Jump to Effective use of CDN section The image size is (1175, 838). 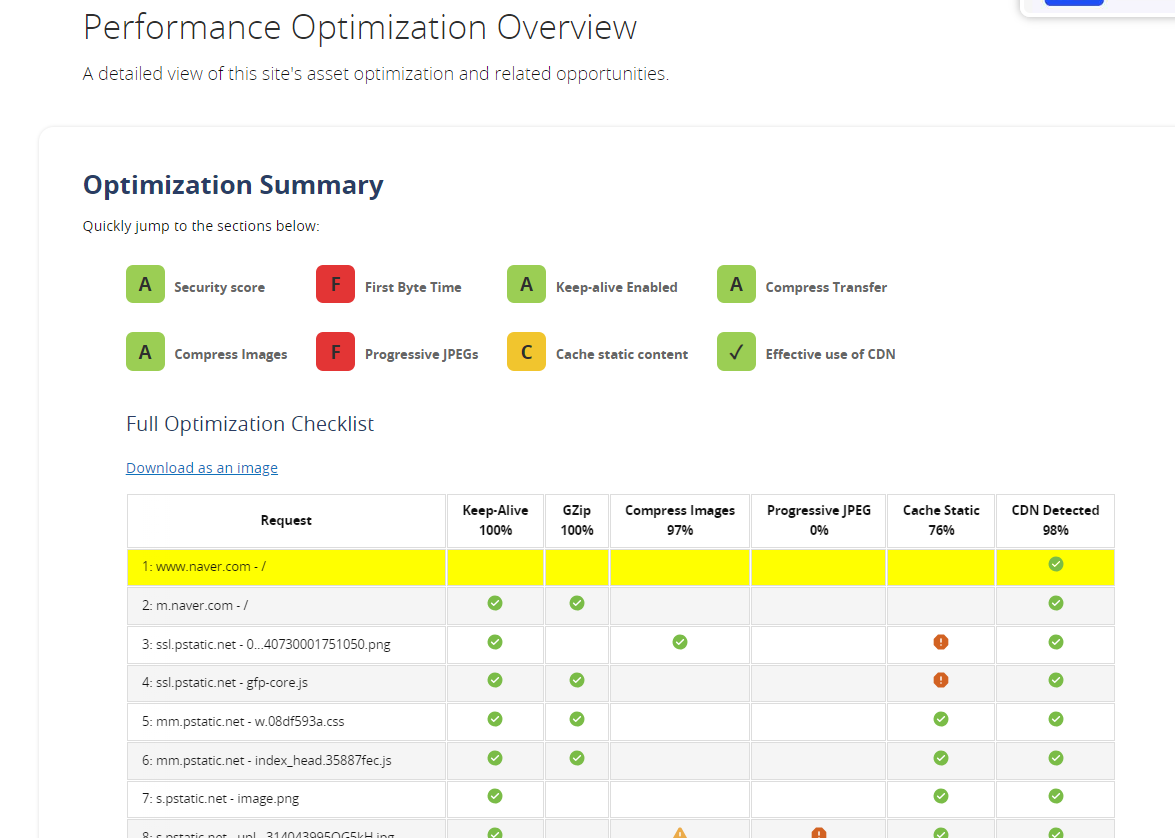pyautogui.click(x=830, y=354)
